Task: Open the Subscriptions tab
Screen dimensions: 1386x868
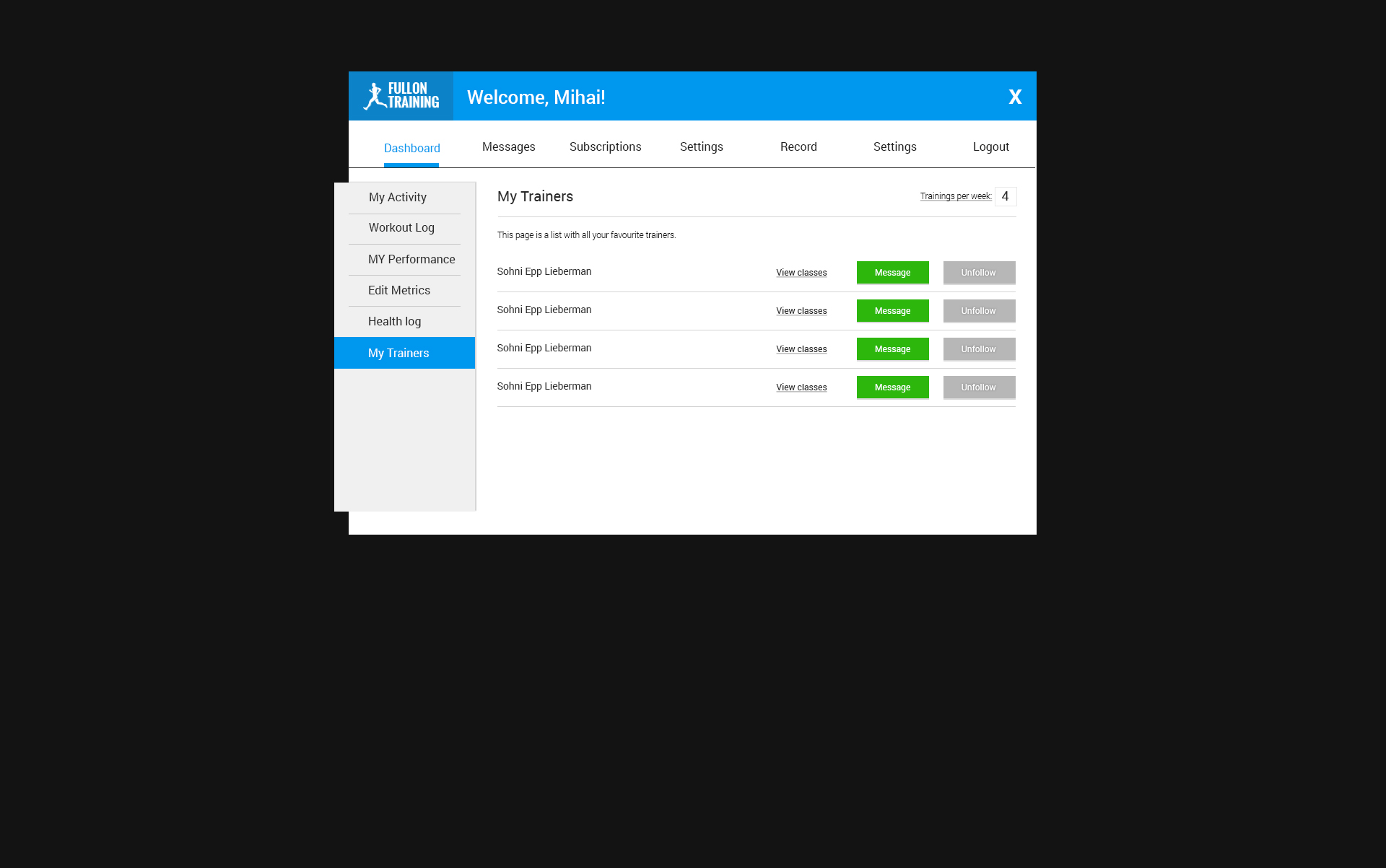Action: (605, 146)
